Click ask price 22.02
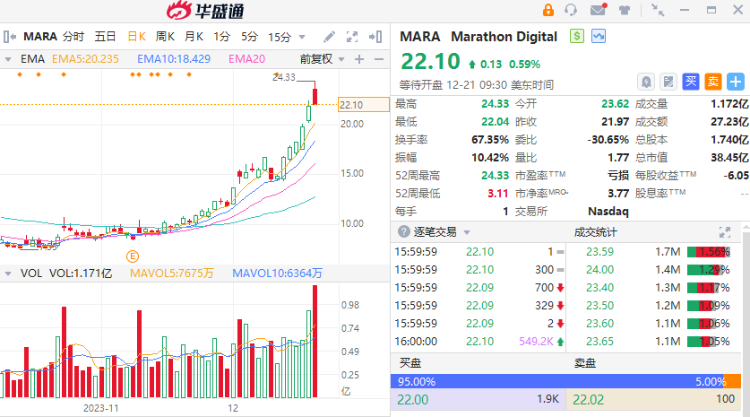Screen dimensions: 750x417 (x=588, y=400)
